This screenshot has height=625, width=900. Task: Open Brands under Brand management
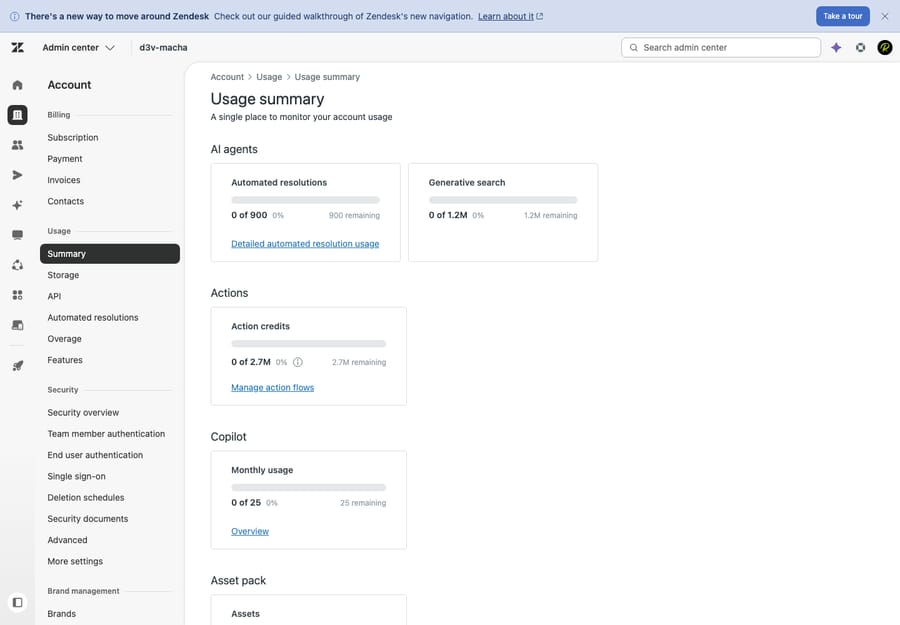[x=61, y=614]
